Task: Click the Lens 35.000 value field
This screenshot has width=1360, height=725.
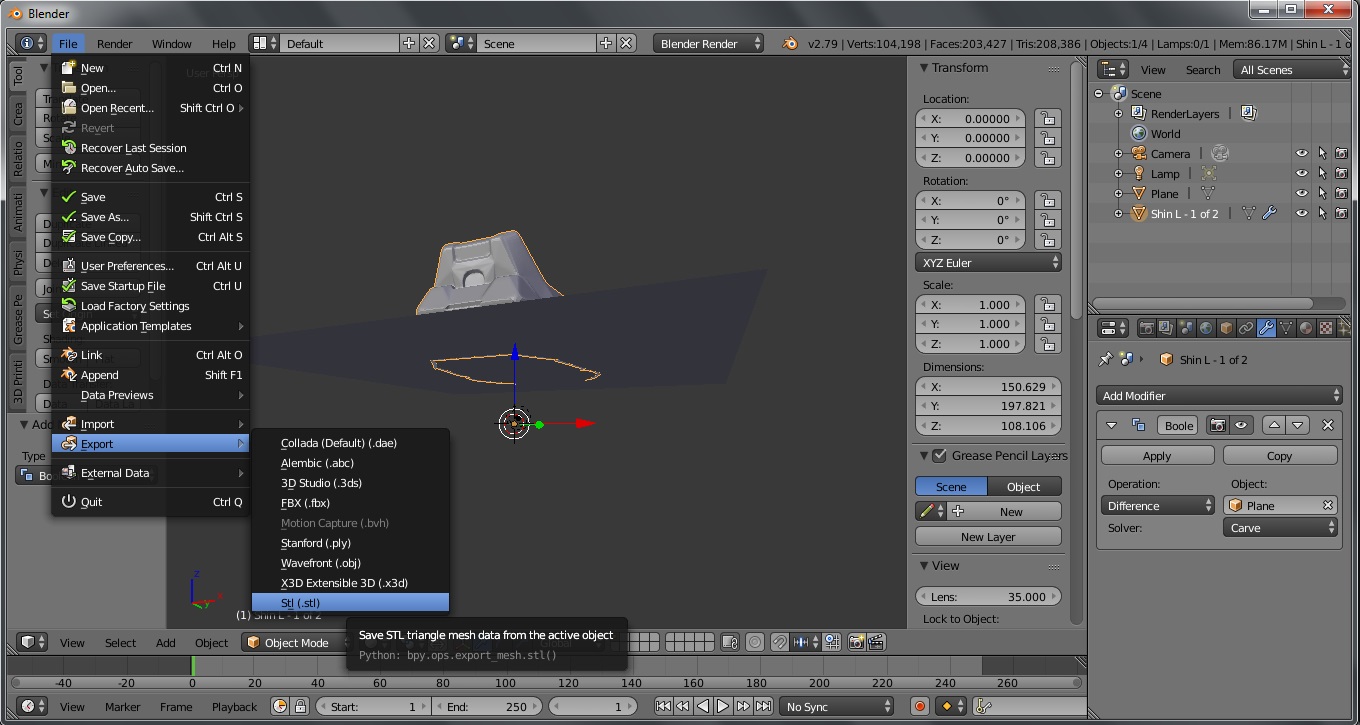Action: 988,596
